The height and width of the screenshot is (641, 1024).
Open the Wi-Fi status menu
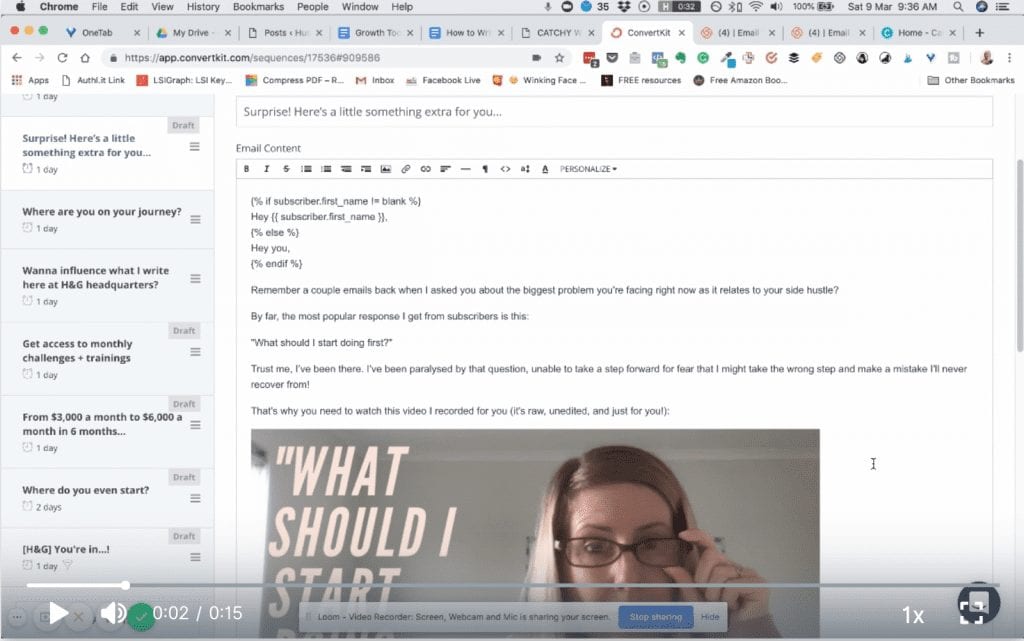pyautogui.click(x=756, y=7)
